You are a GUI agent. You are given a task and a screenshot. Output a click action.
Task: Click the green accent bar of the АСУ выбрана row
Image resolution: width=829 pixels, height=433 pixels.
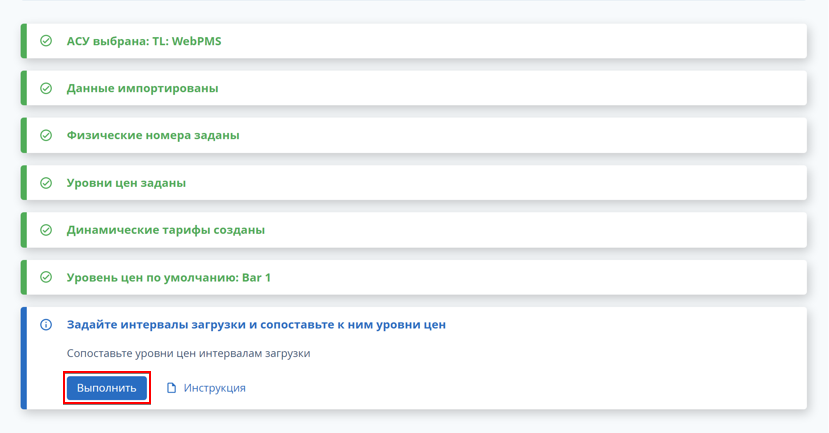click(24, 41)
